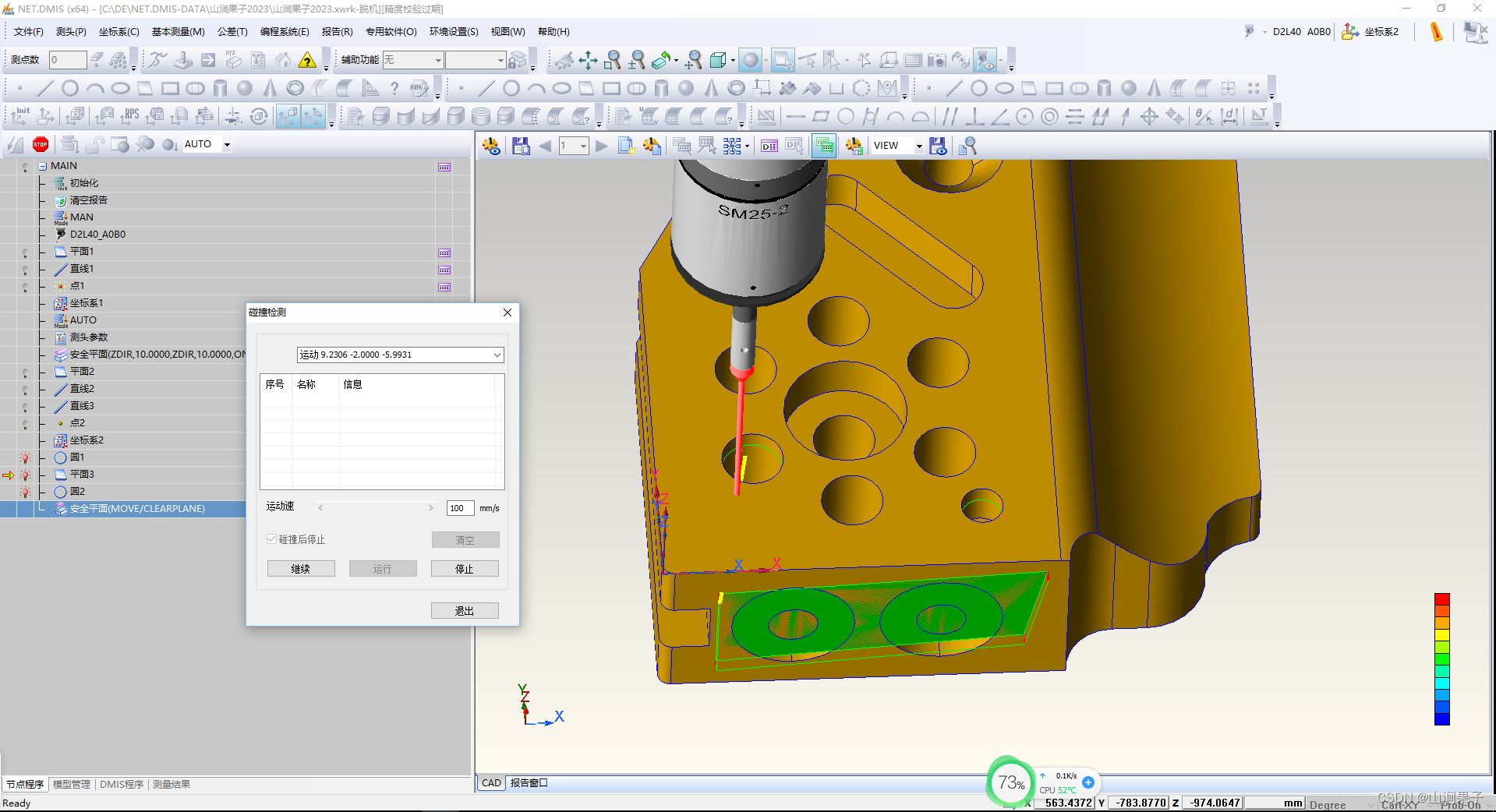Click the 继续 button
This screenshot has height=812, width=1496.
coord(301,569)
